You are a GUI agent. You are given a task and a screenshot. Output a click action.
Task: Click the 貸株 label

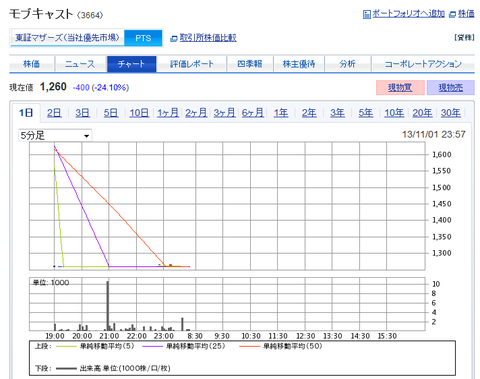[464, 38]
